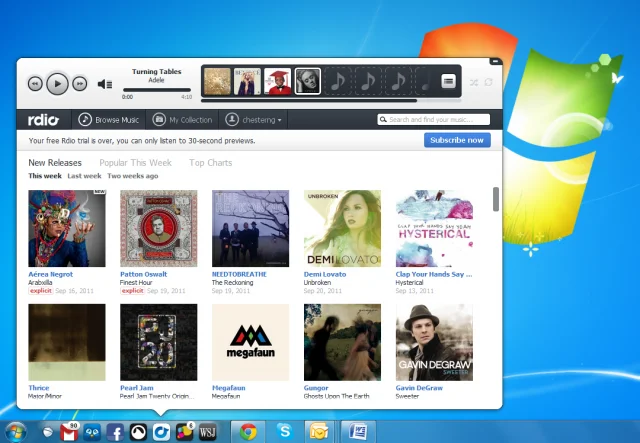Open the Hysterical album cover
The image size is (640, 443).
click(434, 228)
